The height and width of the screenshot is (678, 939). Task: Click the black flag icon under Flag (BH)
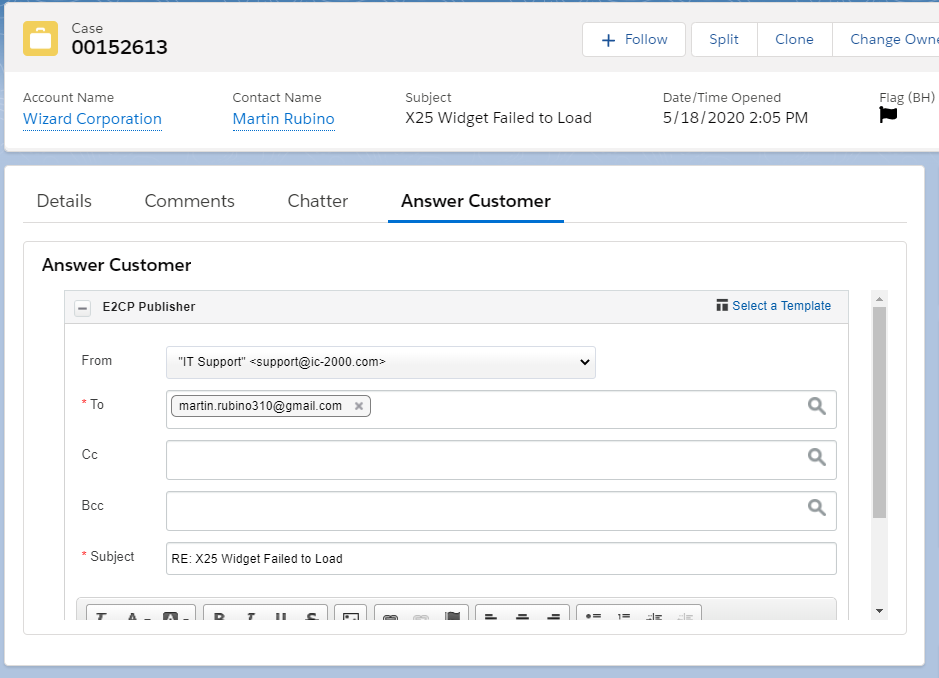pos(888,114)
